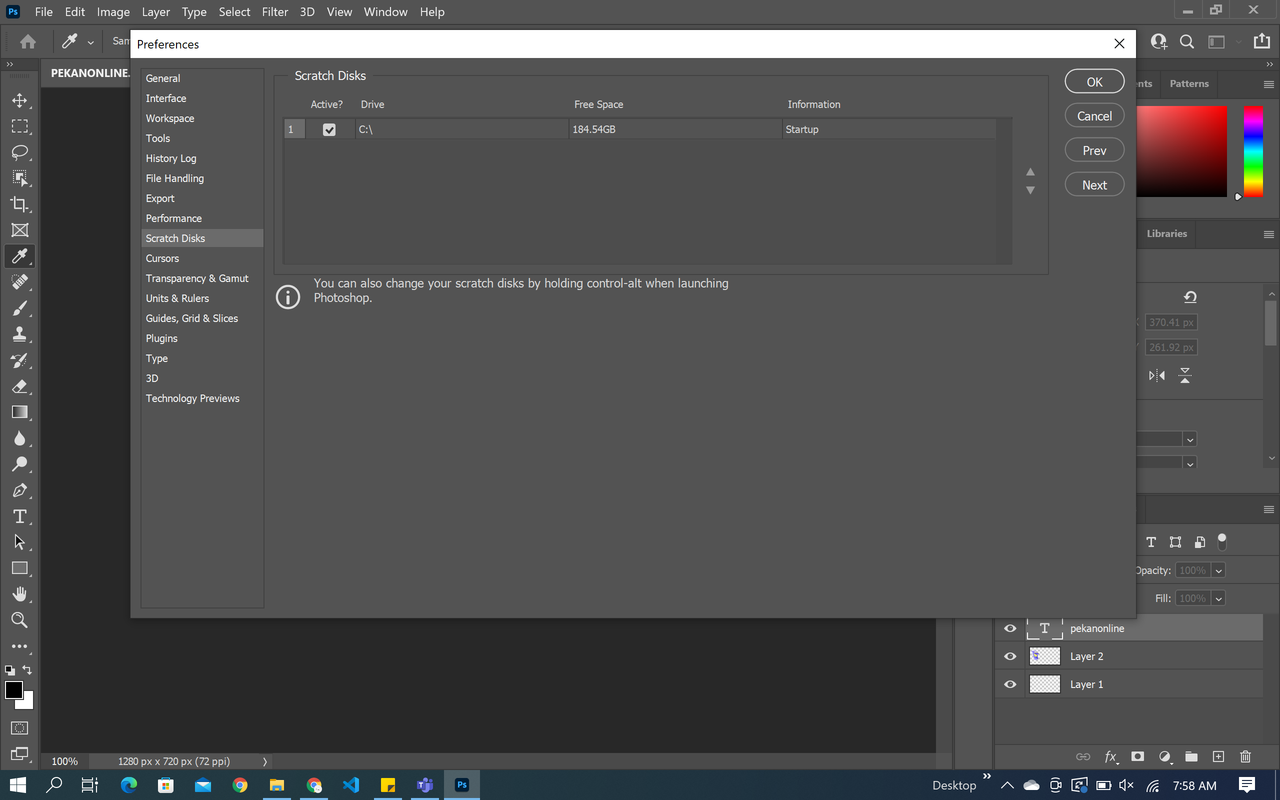Create a new layer group
This screenshot has width=1280, height=800.
point(1191,757)
